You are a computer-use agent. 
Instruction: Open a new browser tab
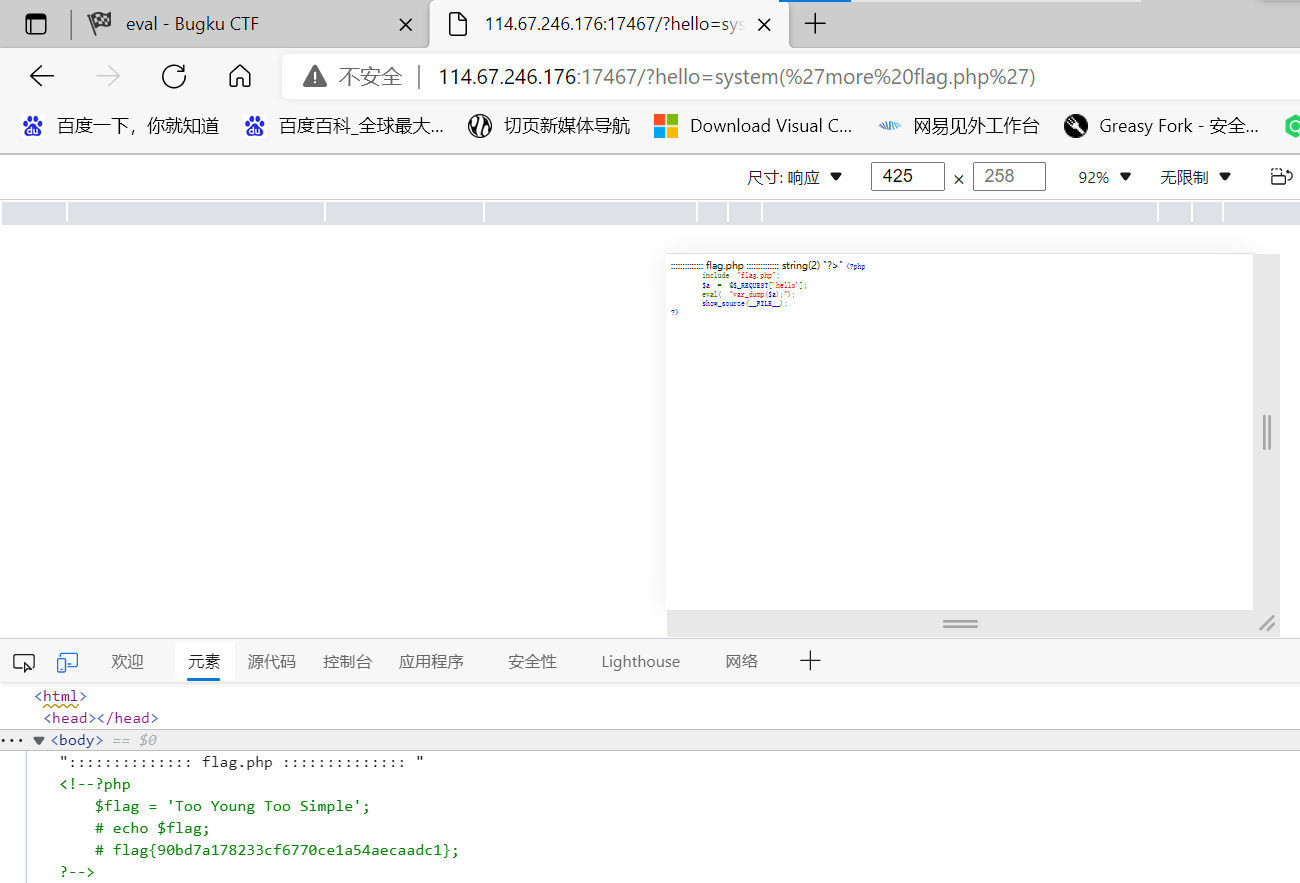(x=815, y=24)
